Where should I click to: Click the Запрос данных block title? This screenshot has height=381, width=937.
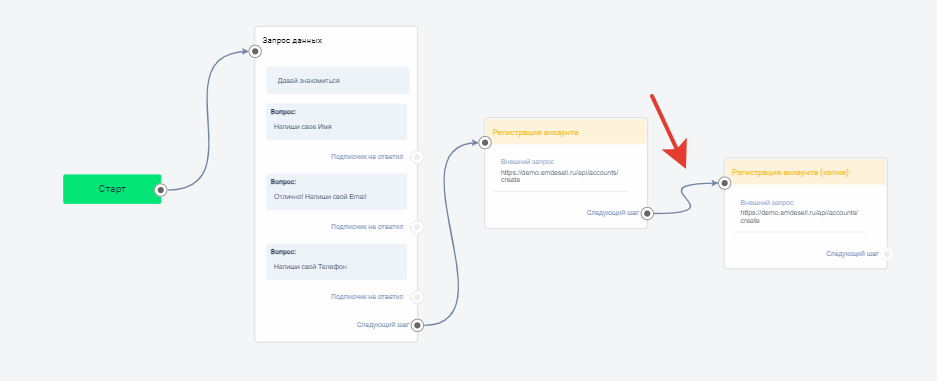coord(292,41)
